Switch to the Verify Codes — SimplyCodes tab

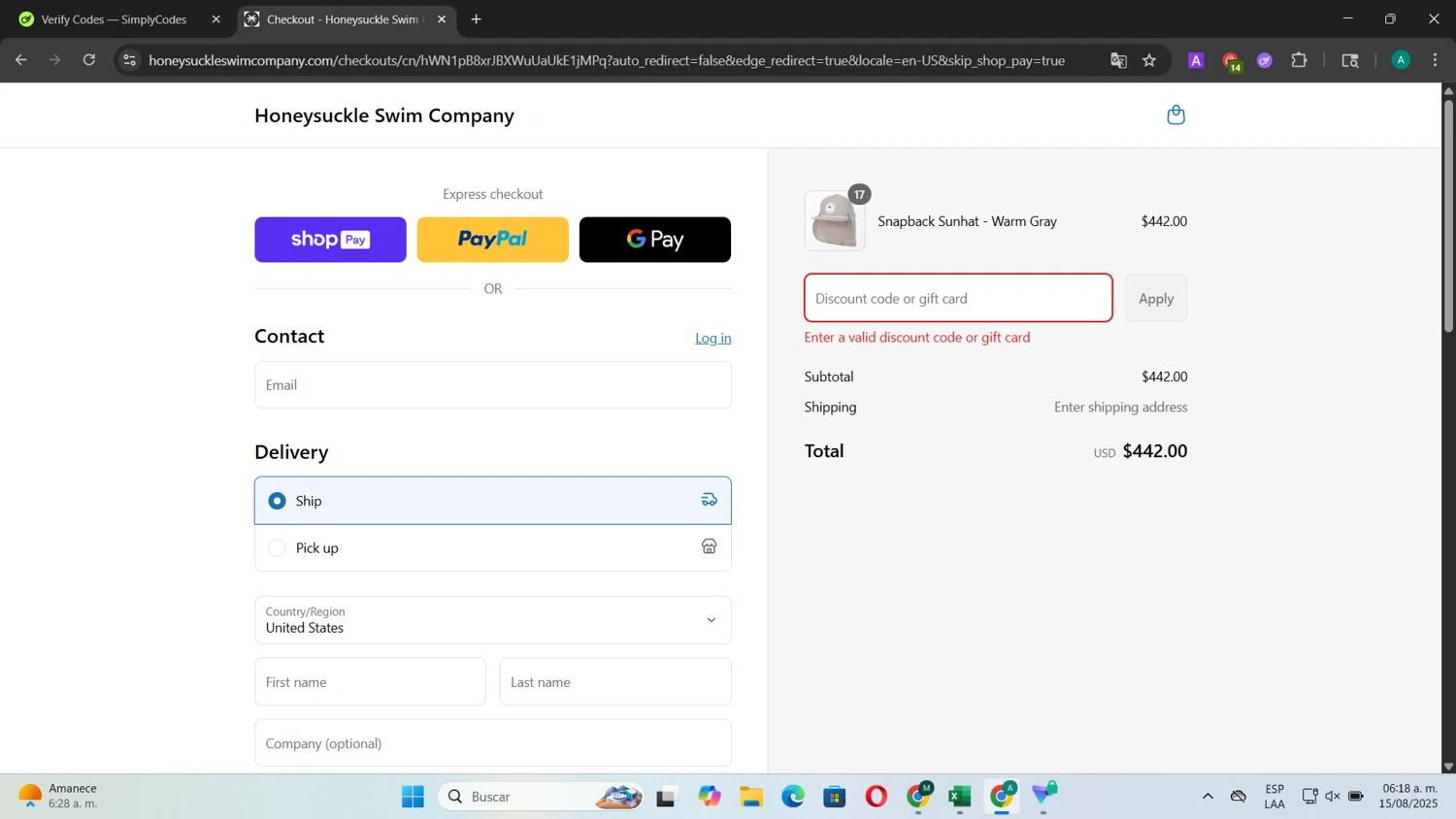115,19
